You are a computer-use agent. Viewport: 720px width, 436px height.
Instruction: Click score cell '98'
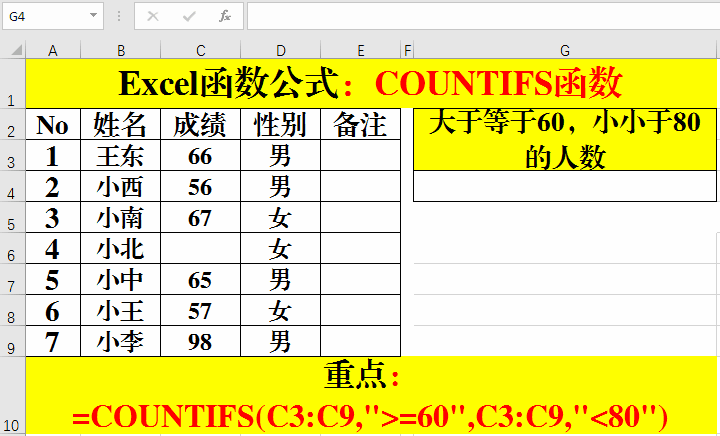coord(200,341)
